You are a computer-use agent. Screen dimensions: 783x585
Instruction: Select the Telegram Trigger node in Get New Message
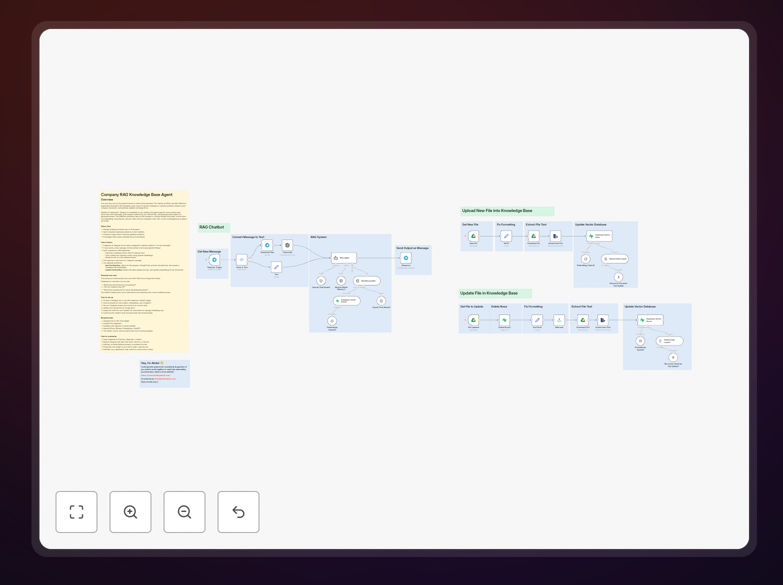[215, 260]
